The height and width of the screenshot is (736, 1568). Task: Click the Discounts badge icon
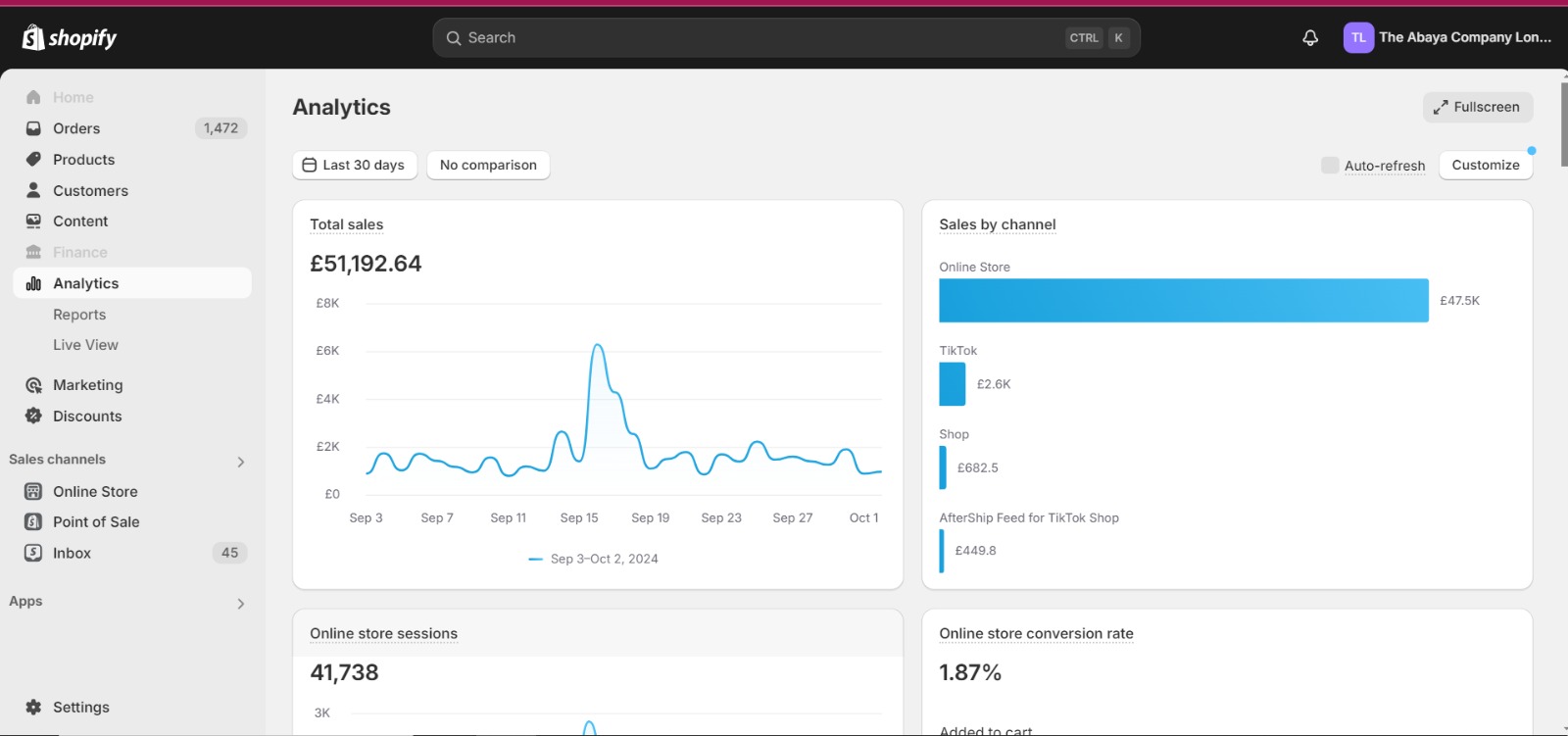33,416
